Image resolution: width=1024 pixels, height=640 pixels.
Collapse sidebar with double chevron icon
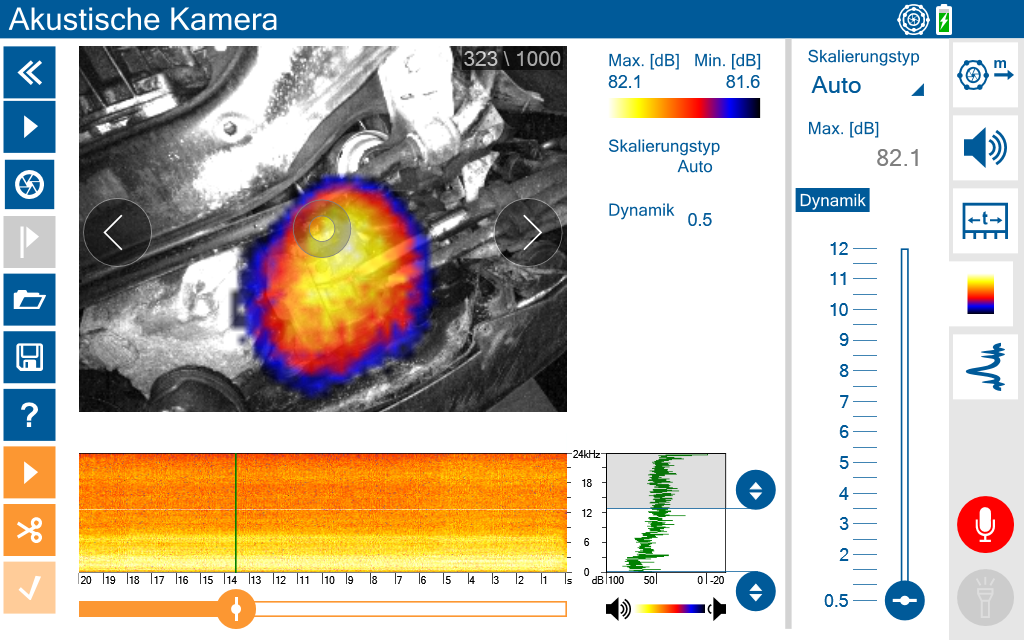[x=29, y=72]
